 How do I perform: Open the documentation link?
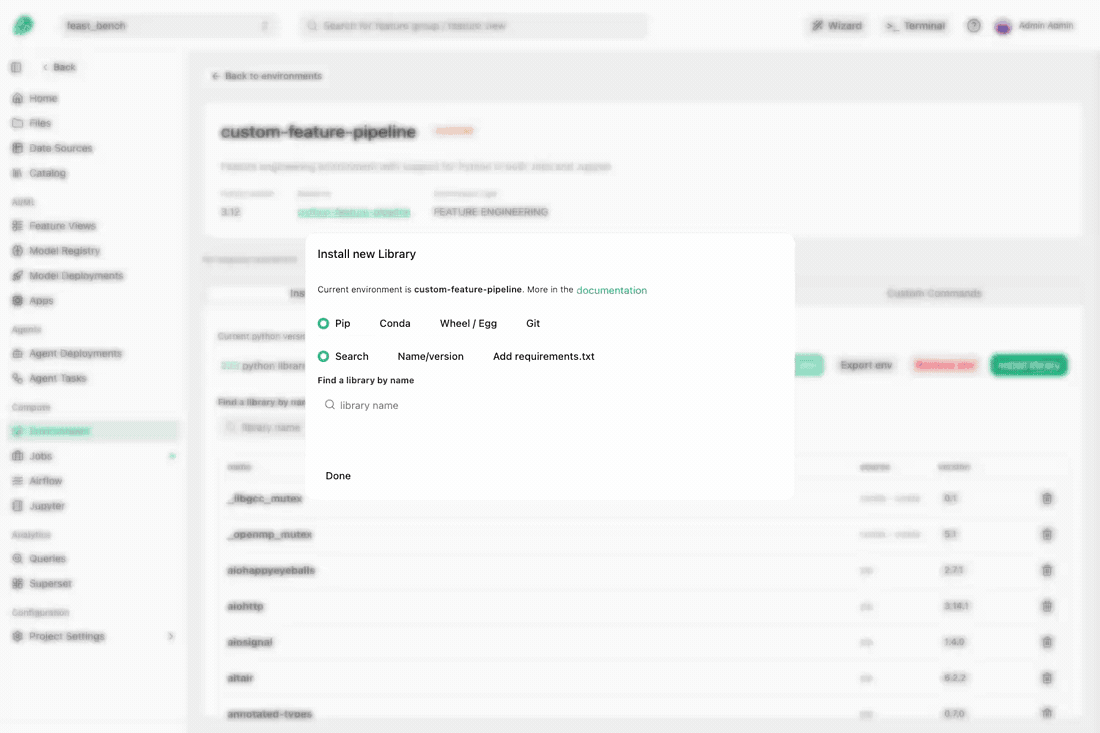coord(611,290)
